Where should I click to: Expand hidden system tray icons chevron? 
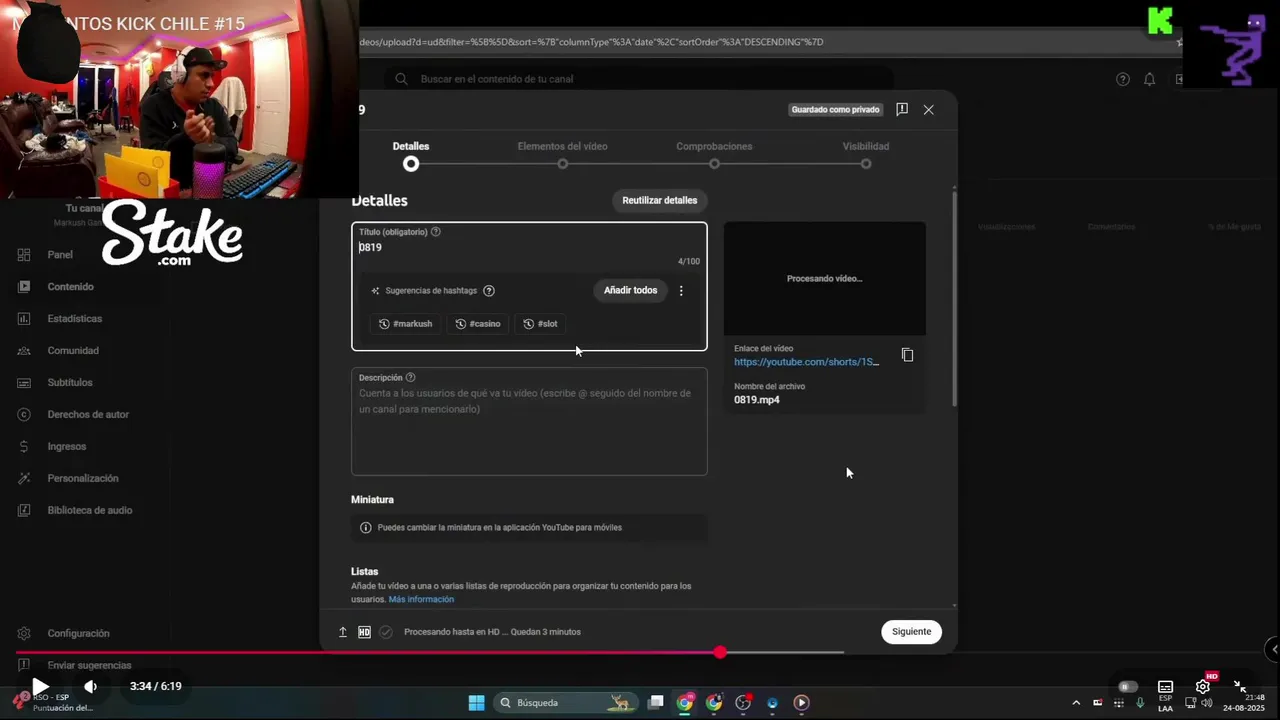(1076, 703)
